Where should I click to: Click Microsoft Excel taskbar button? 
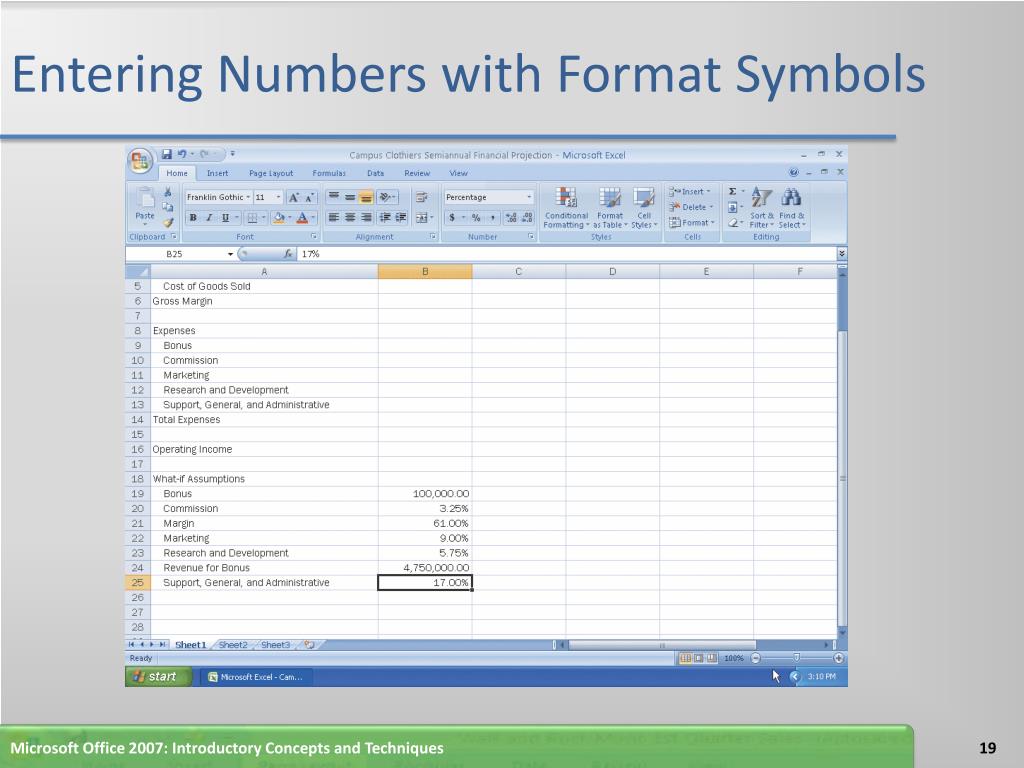click(255, 677)
